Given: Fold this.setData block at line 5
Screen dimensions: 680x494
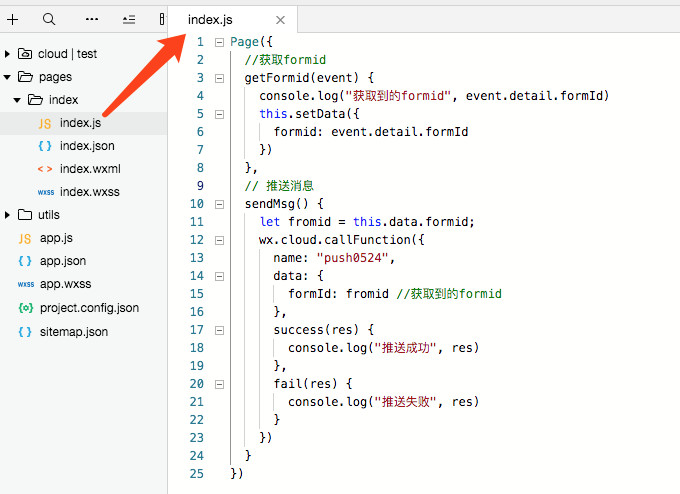Looking at the screenshot, I should click(x=220, y=114).
